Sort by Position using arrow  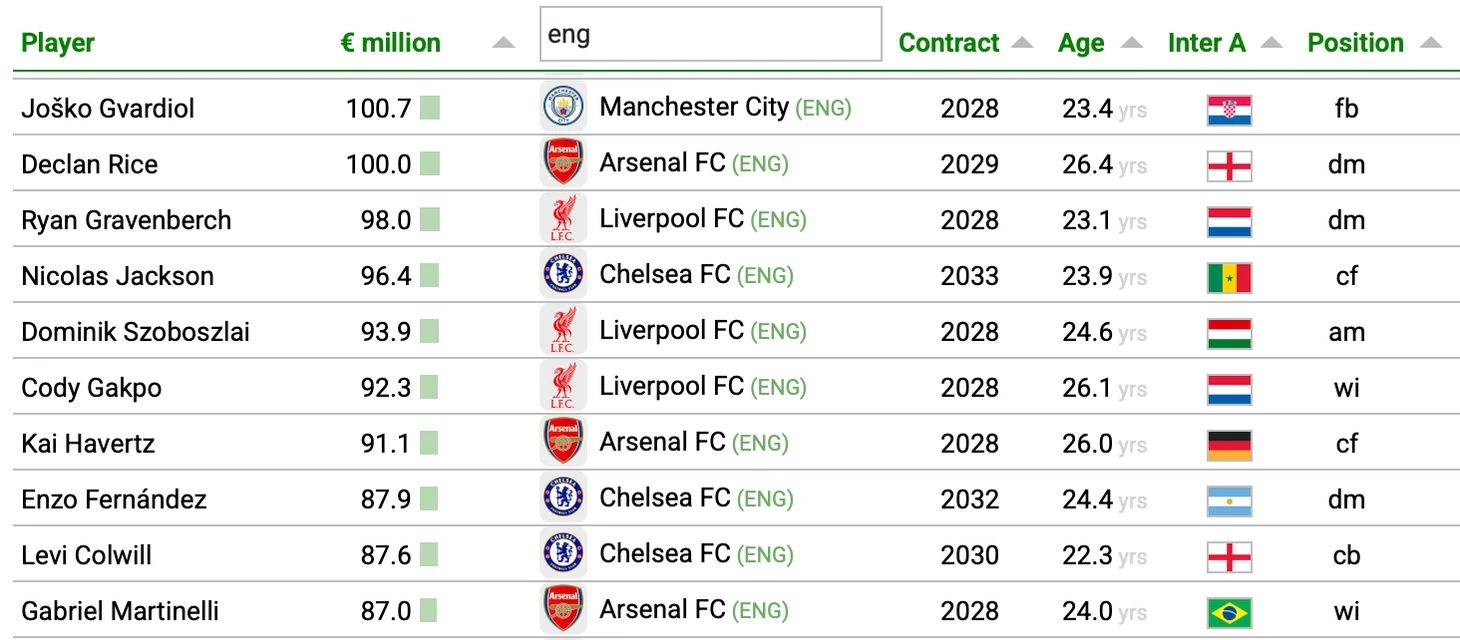point(1431,43)
